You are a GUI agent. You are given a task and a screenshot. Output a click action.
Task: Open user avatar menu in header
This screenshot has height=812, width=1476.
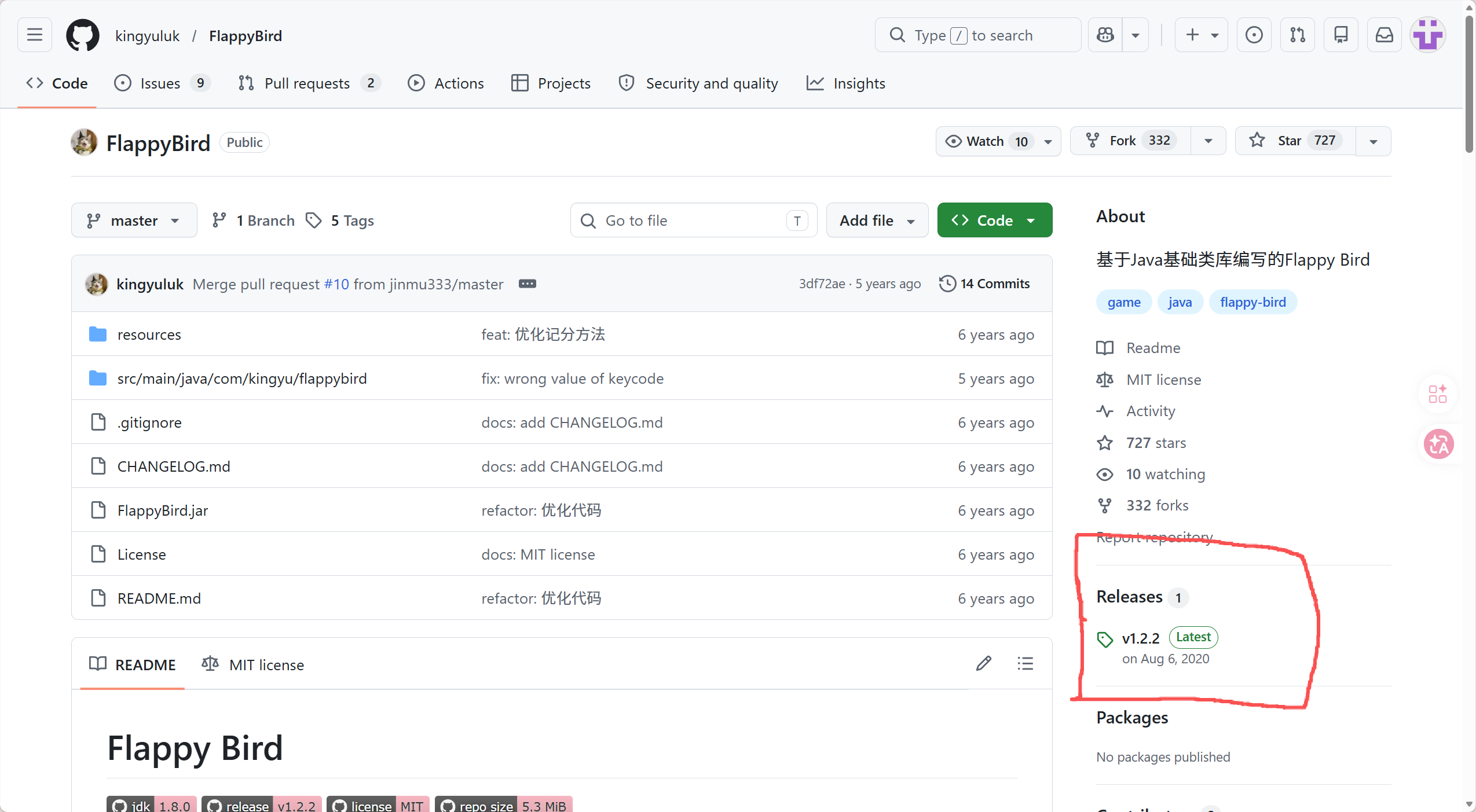[1427, 35]
